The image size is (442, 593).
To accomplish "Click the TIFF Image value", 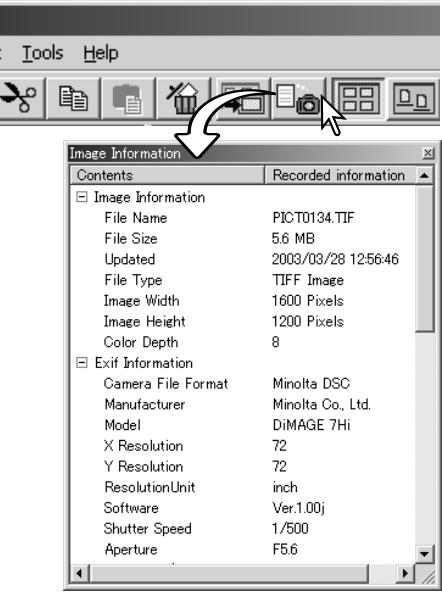I will [308, 280].
